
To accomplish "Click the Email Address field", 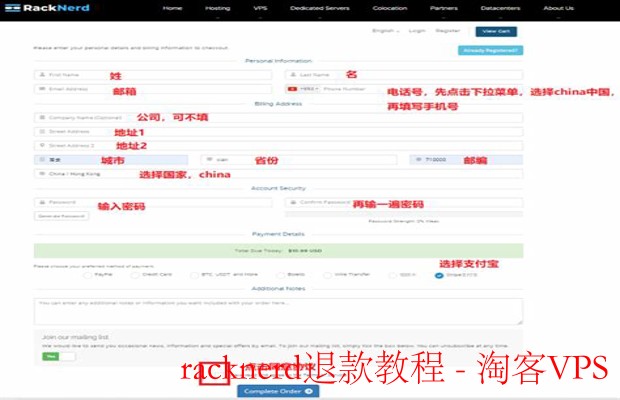I will tap(153, 89).
